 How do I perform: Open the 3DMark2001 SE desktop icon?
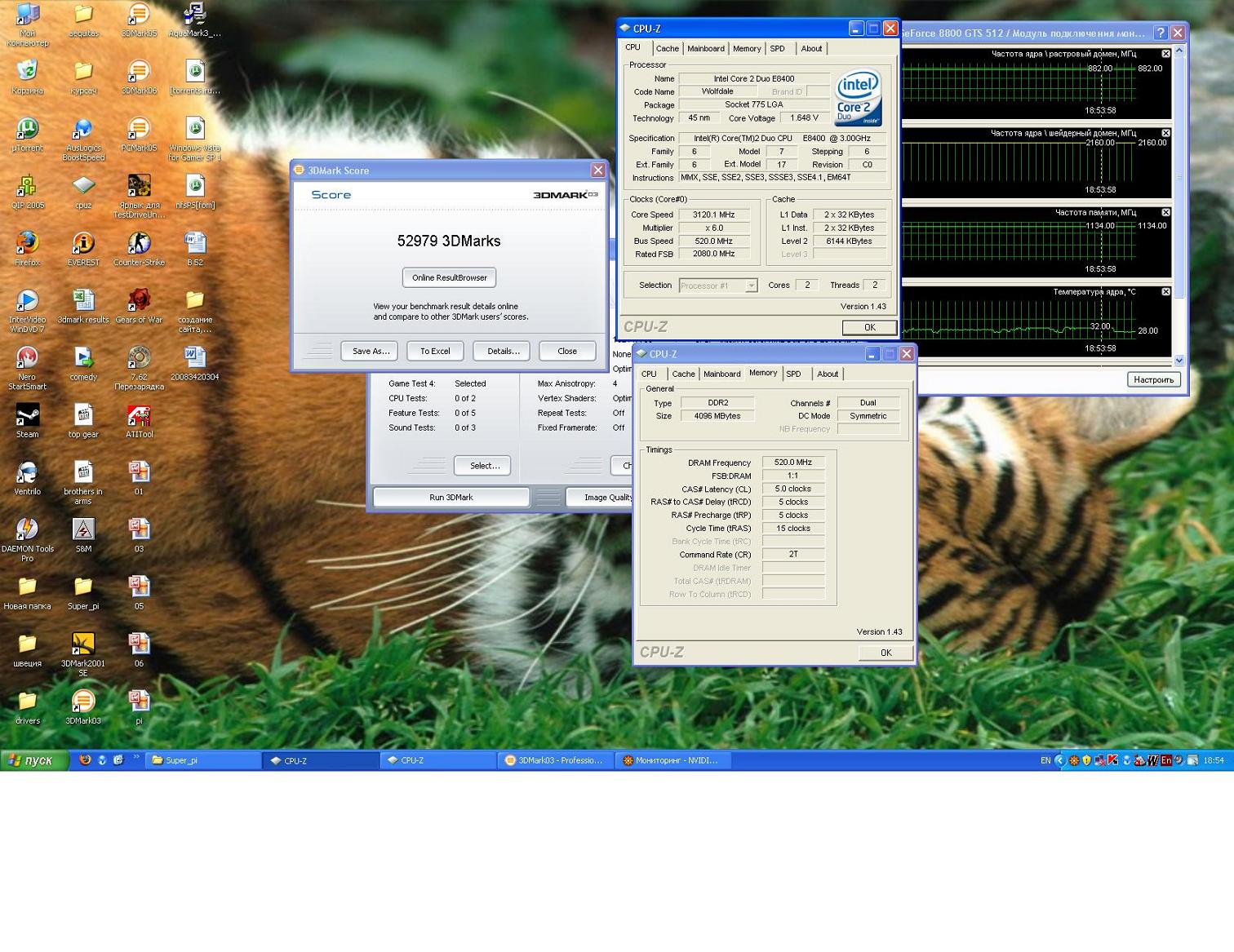coord(83,654)
